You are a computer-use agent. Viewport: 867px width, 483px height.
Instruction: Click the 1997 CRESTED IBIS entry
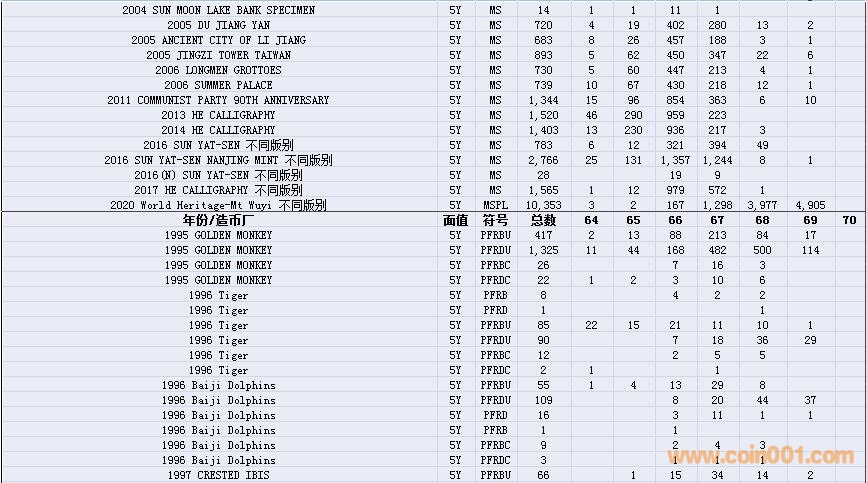coord(218,475)
